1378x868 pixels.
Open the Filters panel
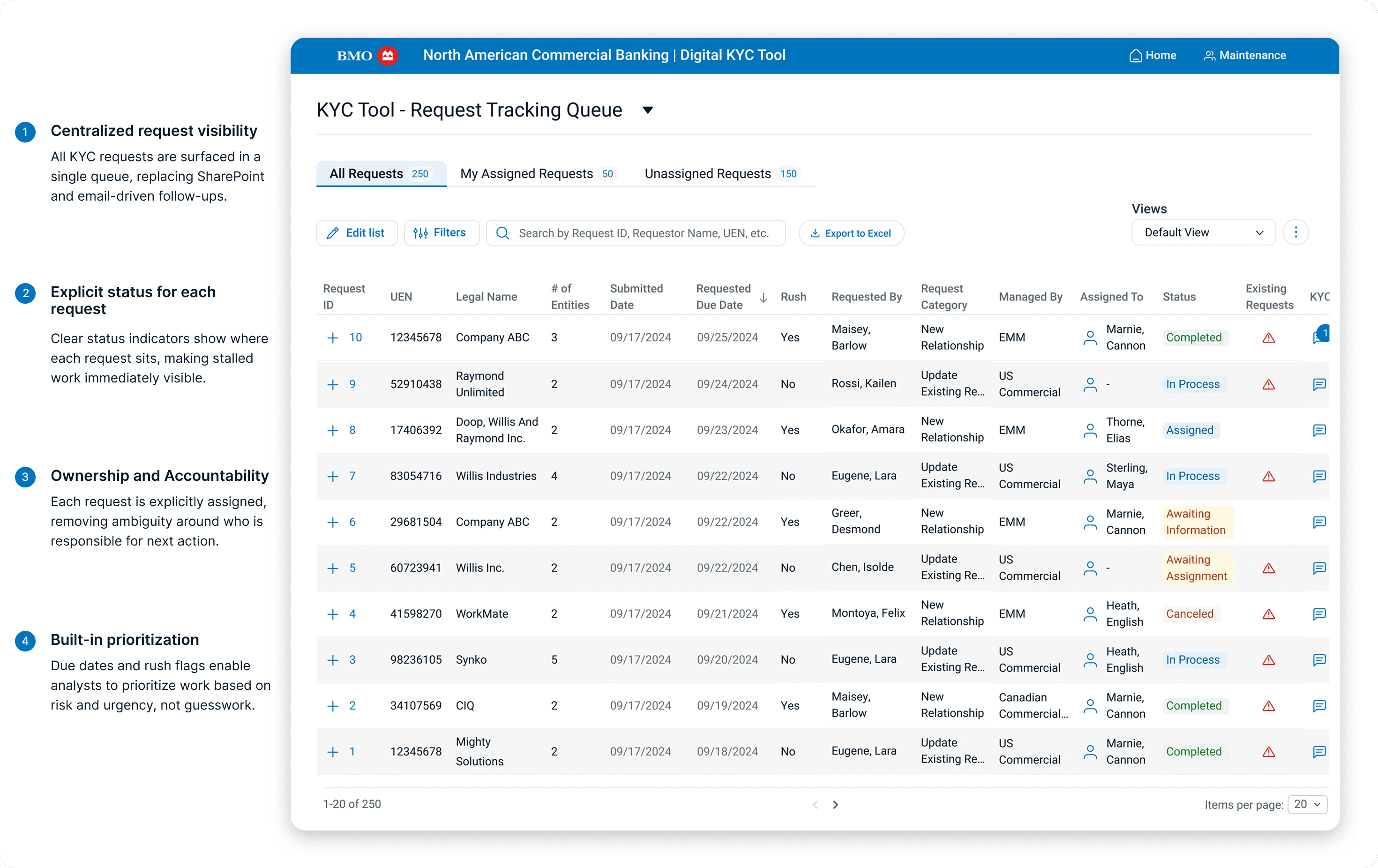[x=441, y=233]
